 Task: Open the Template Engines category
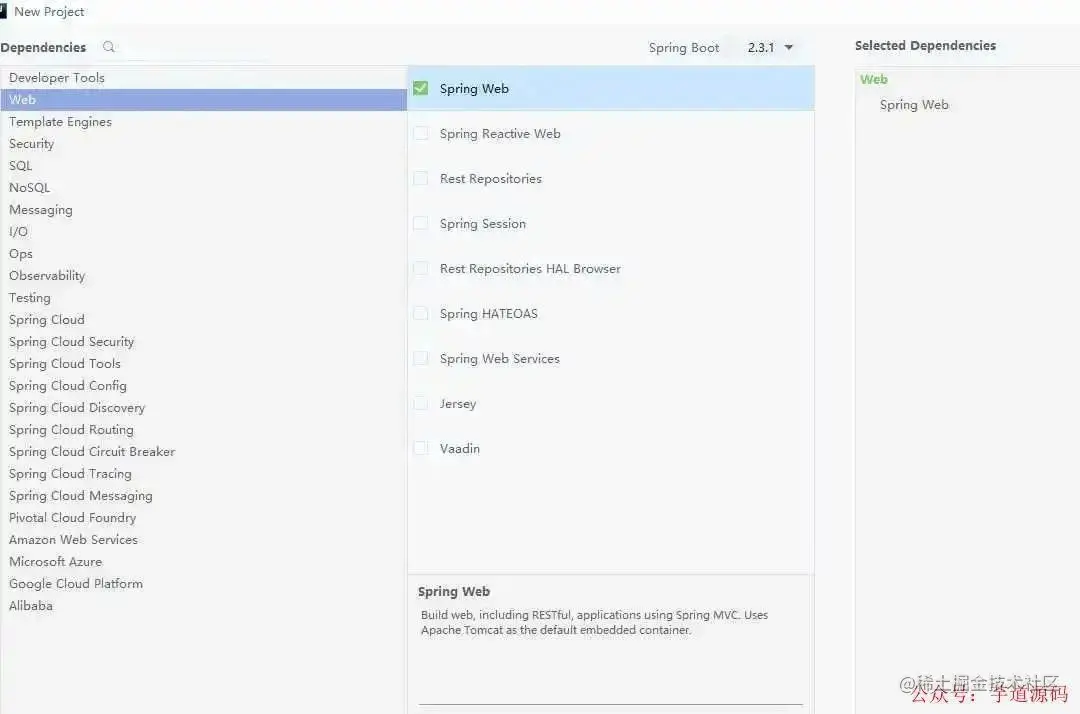[204, 122]
